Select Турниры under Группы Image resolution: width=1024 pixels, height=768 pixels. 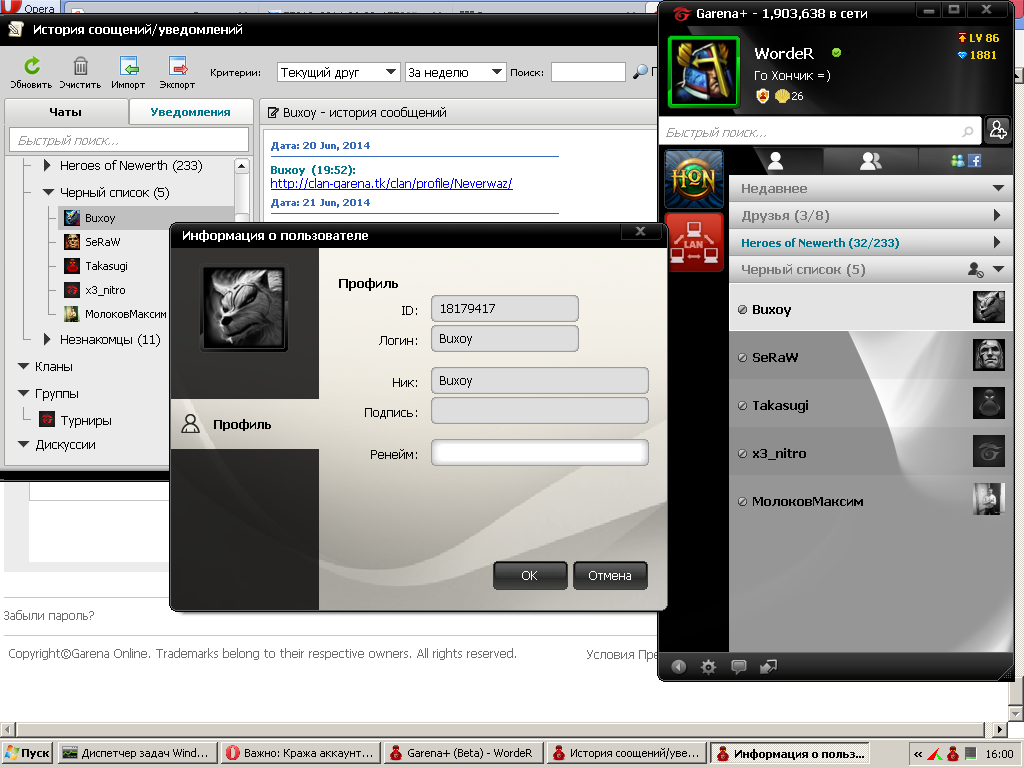[x=86, y=420]
